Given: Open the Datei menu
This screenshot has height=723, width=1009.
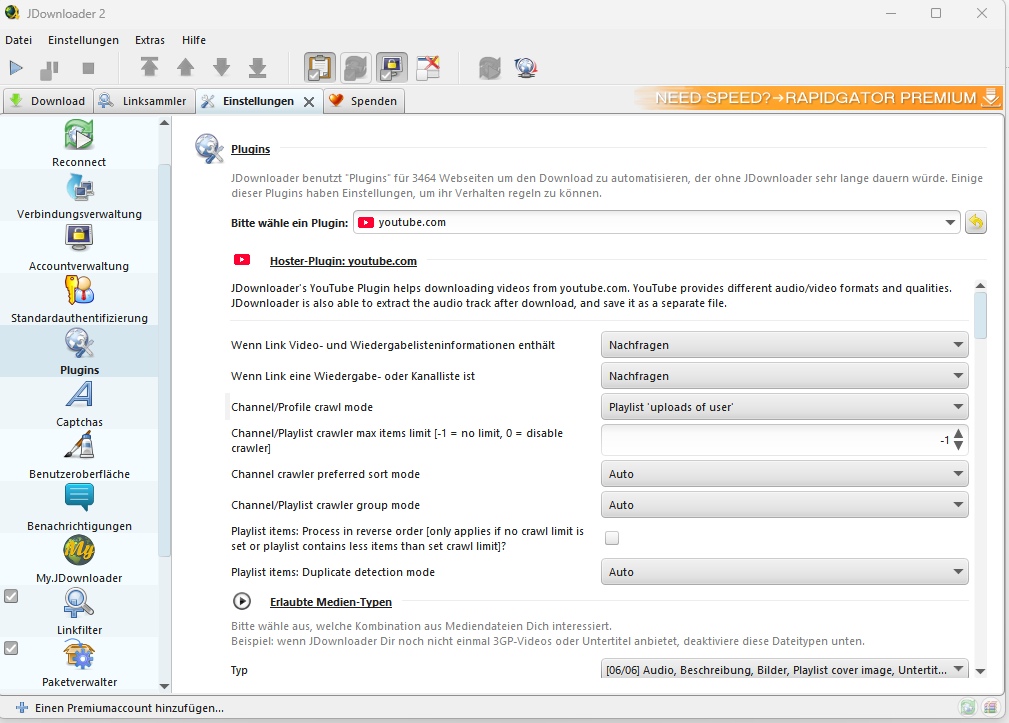Looking at the screenshot, I should (x=19, y=40).
